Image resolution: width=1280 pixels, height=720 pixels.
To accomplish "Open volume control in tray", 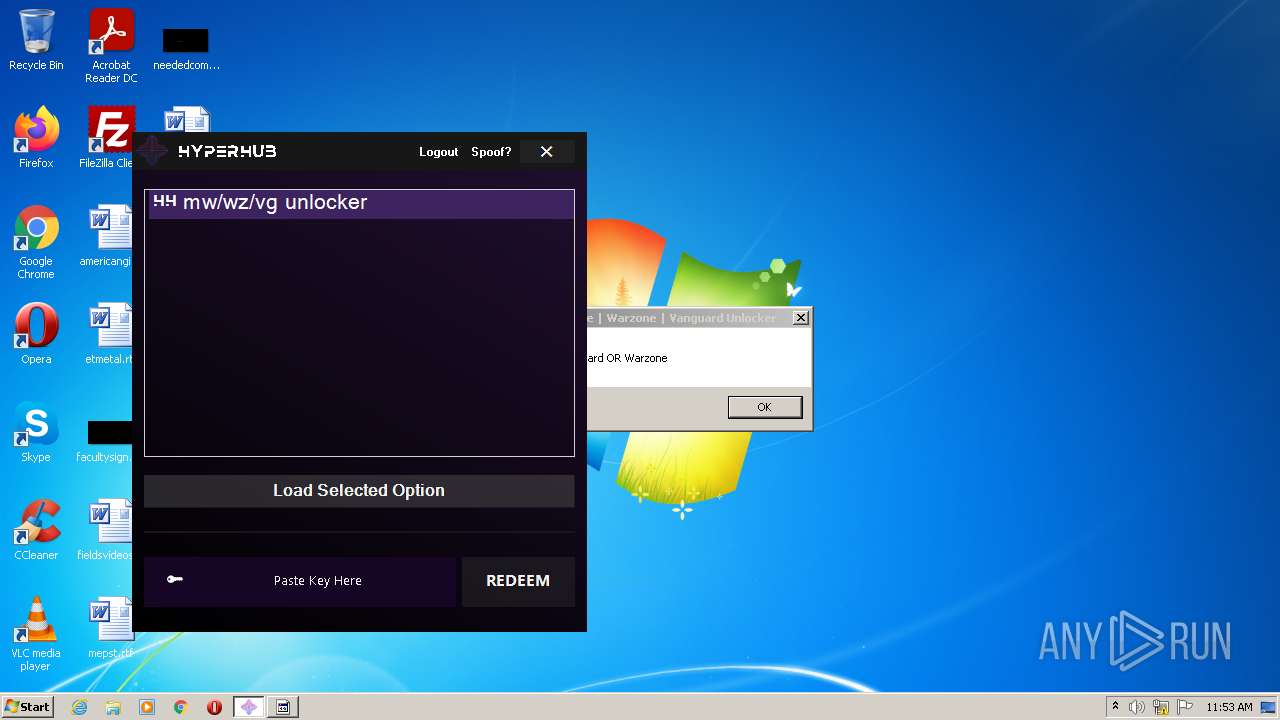I will (x=1137, y=707).
